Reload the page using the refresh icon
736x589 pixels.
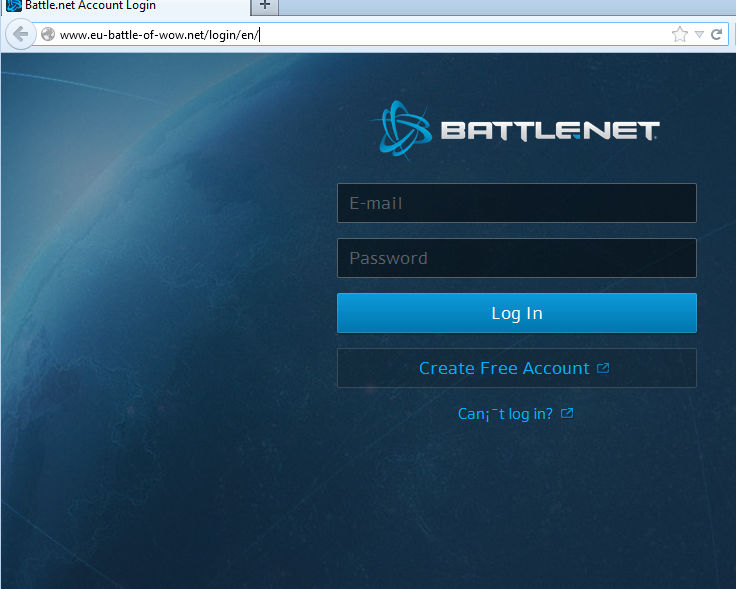(716, 34)
